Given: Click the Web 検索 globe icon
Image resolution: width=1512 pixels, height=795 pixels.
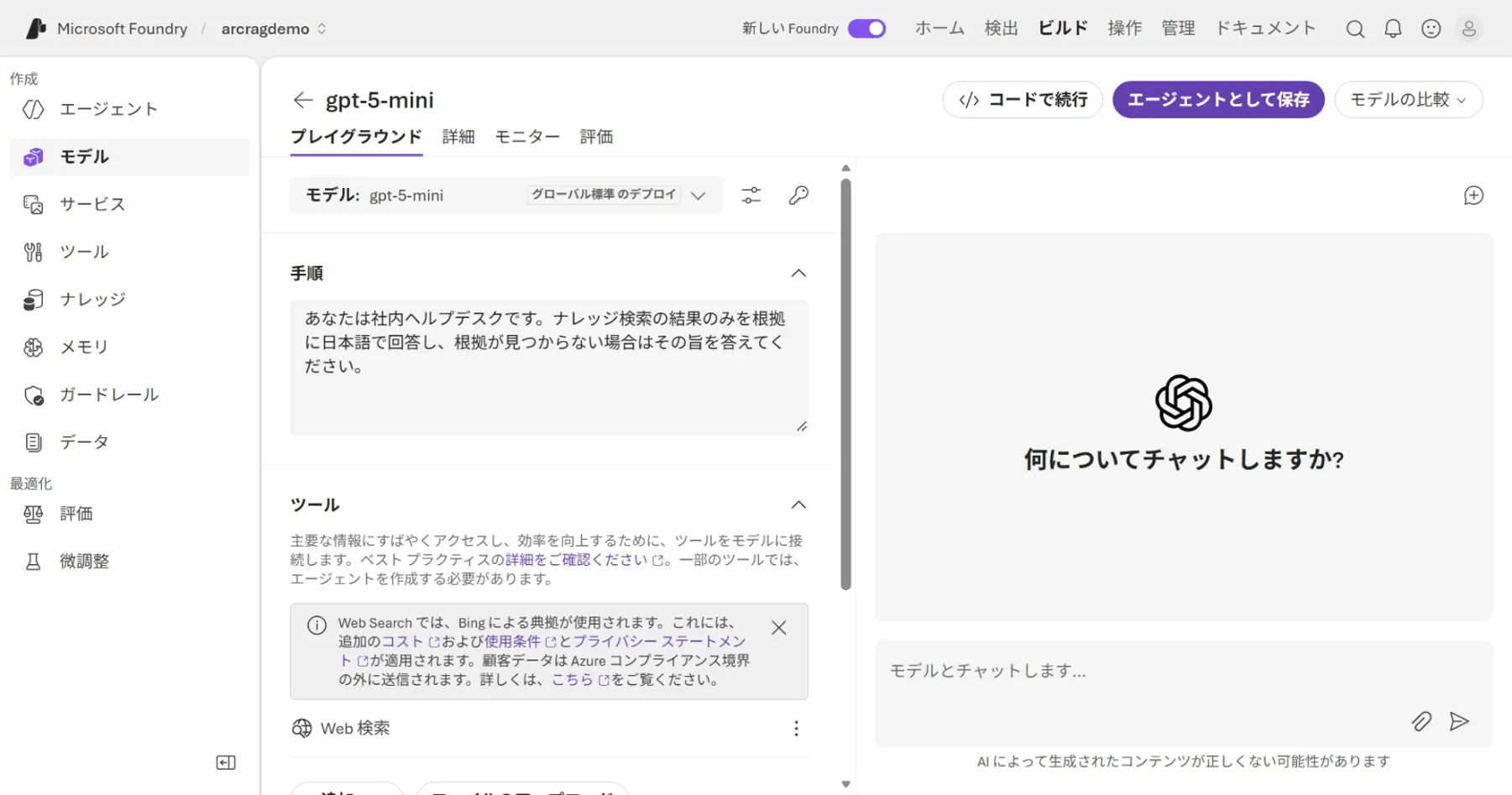Looking at the screenshot, I should click(301, 728).
